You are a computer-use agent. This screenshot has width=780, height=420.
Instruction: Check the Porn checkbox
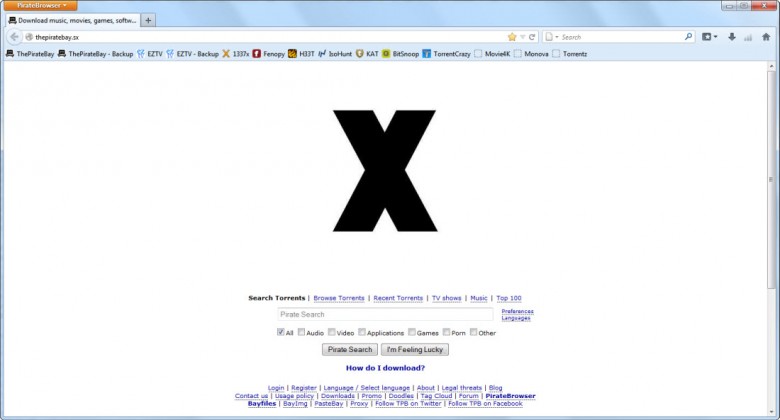446,332
